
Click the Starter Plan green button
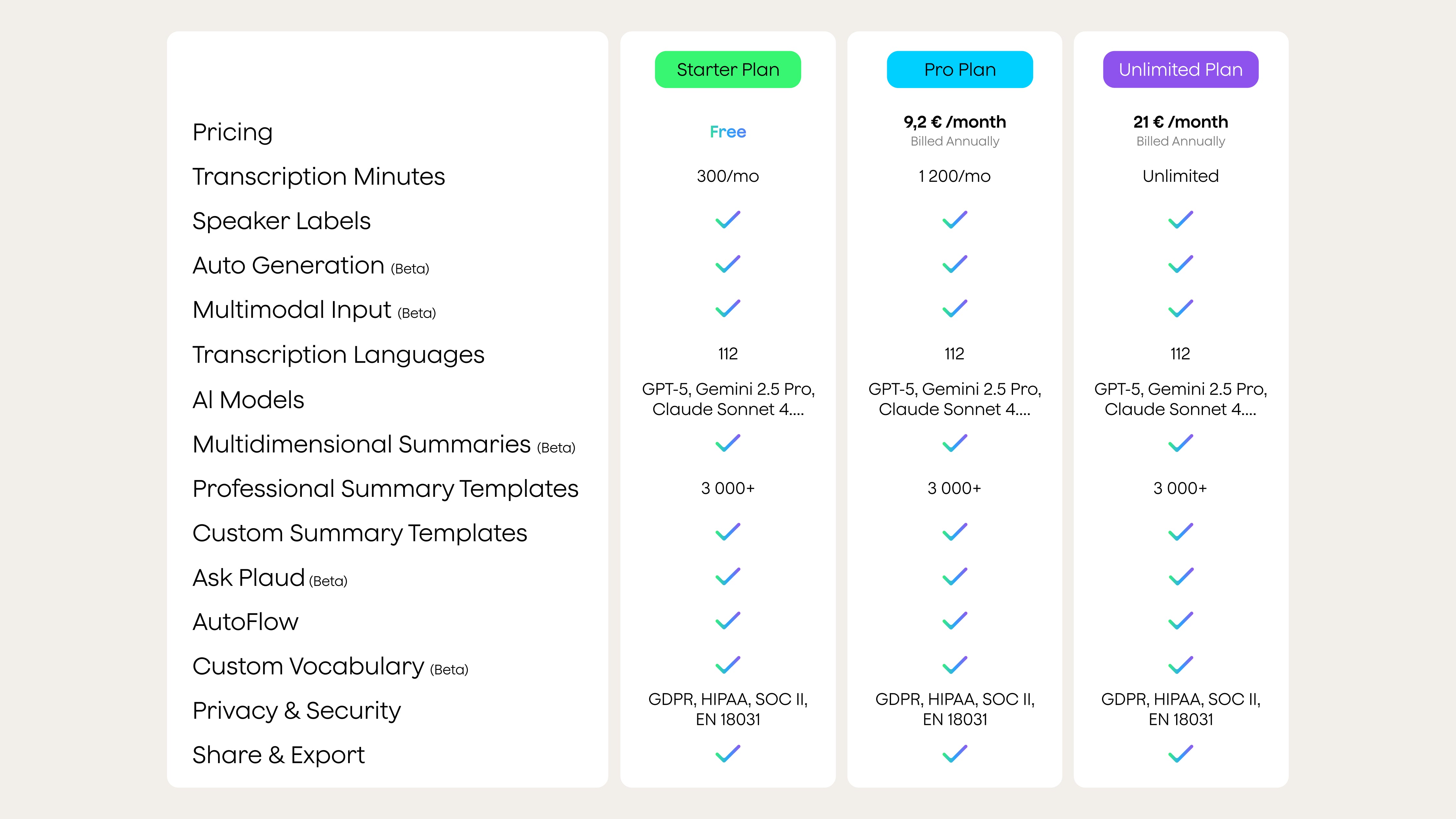point(727,70)
